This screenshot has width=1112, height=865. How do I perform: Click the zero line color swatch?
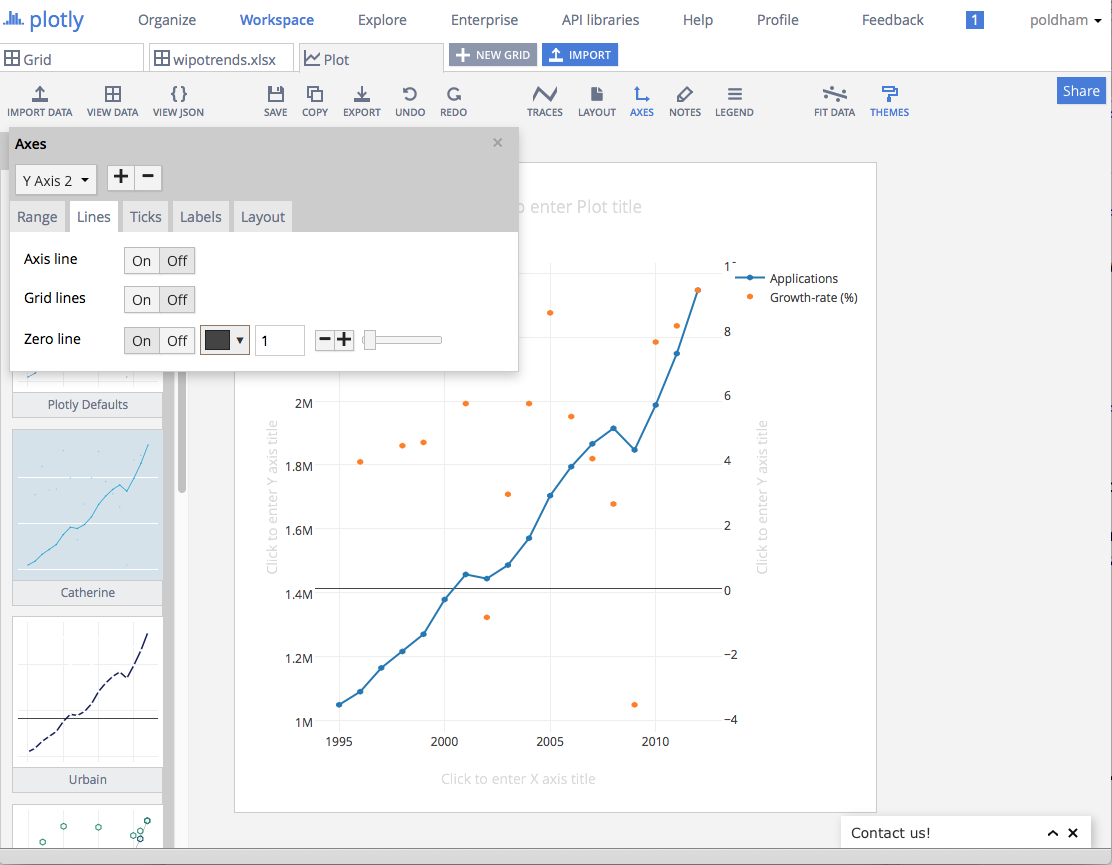click(x=217, y=340)
